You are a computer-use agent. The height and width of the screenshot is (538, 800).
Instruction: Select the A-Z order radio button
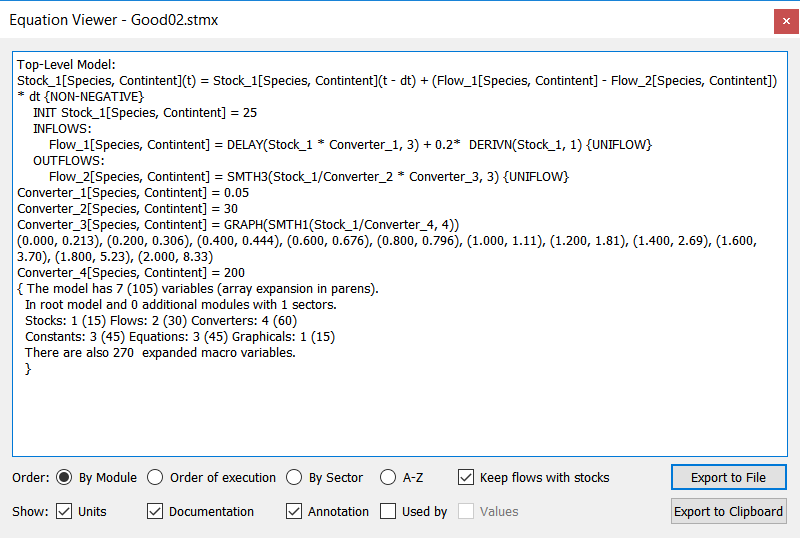(388, 477)
